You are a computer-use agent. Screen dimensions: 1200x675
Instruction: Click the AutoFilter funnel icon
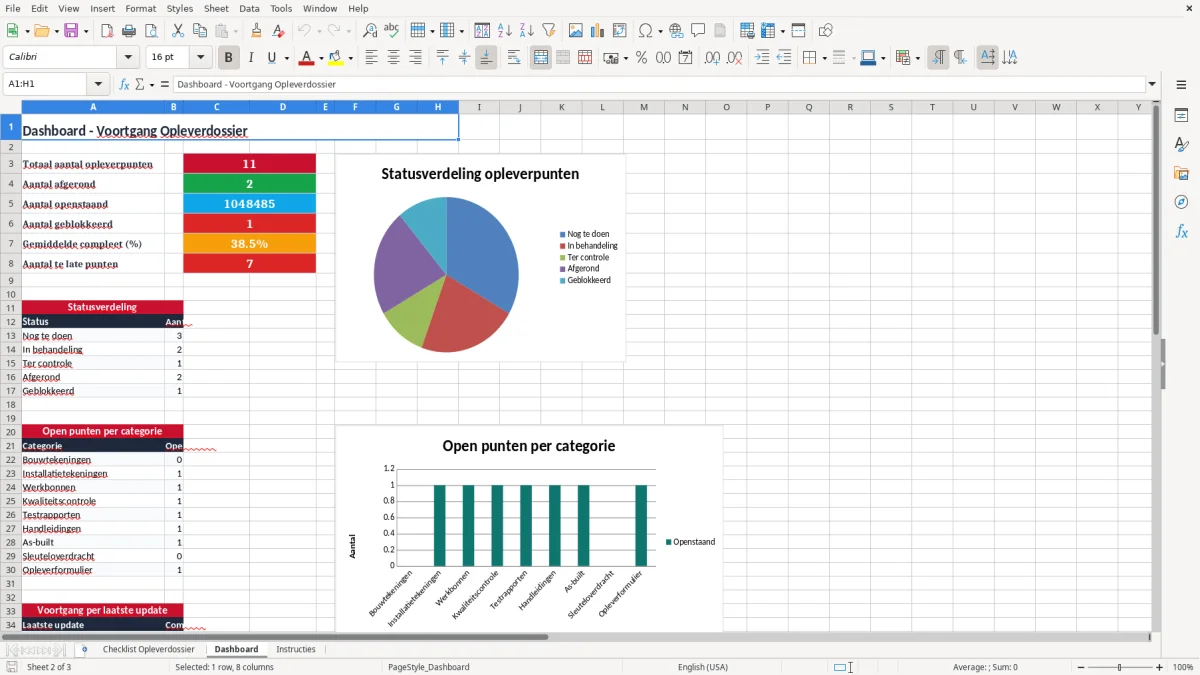tap(549, 31)
